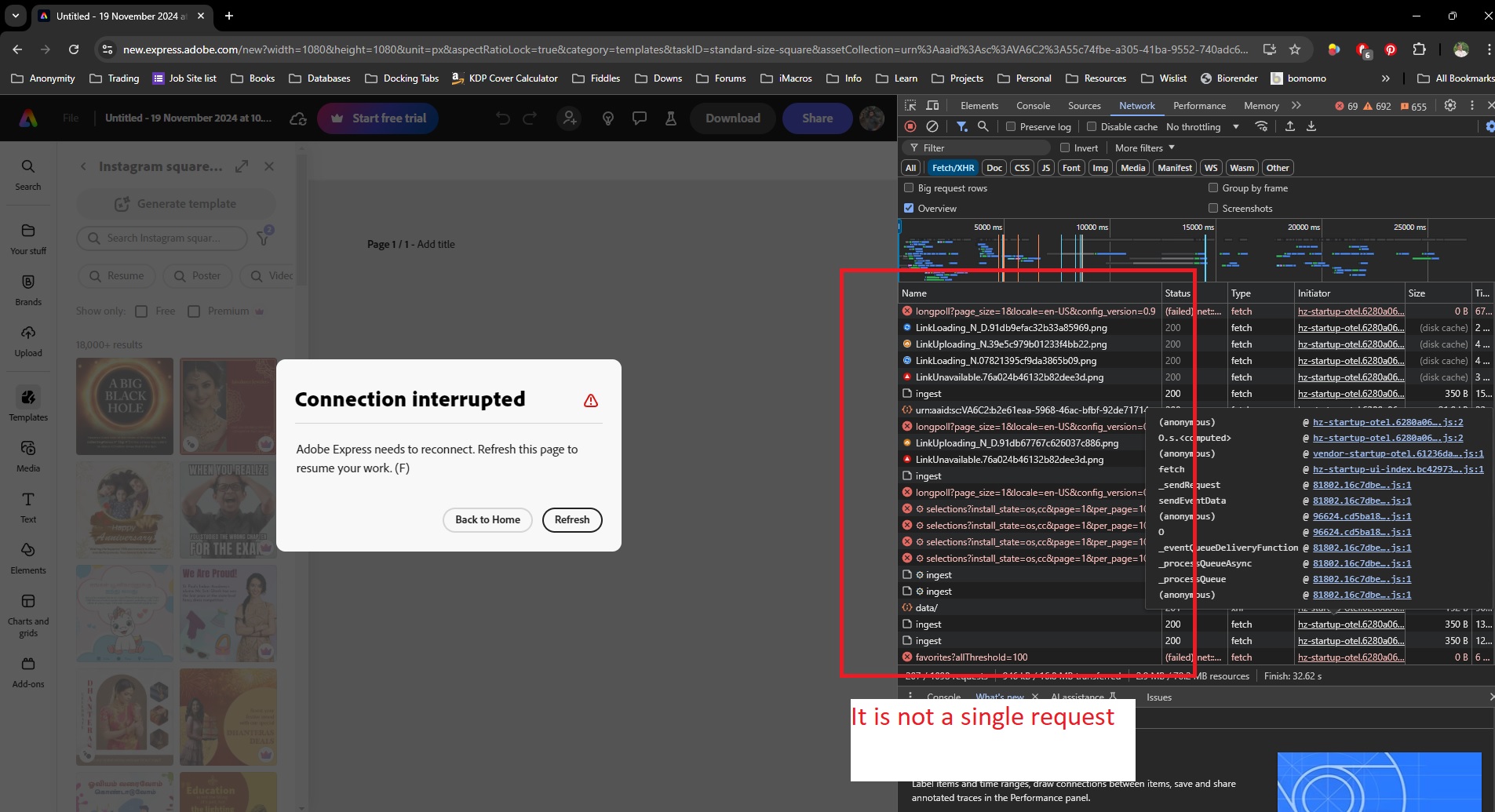Expand the More filters menu

click(1142, 147)
